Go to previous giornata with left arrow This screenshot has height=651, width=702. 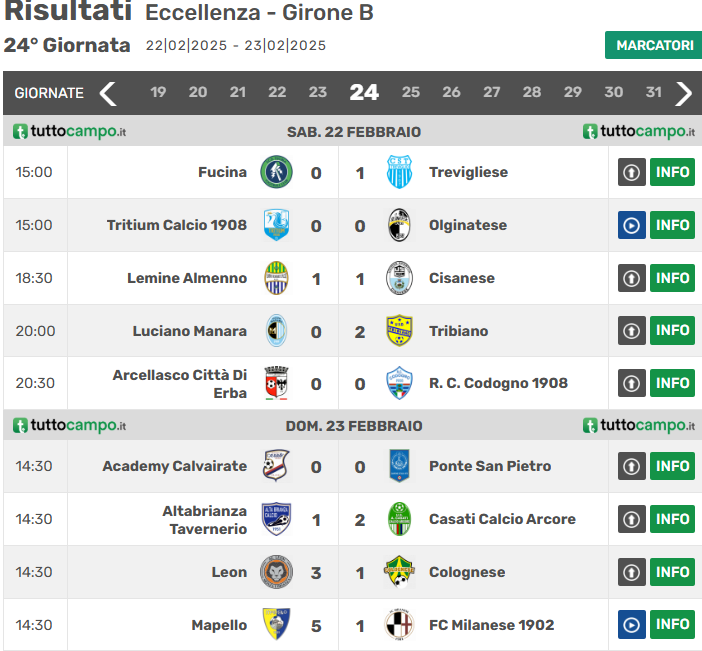108,93
